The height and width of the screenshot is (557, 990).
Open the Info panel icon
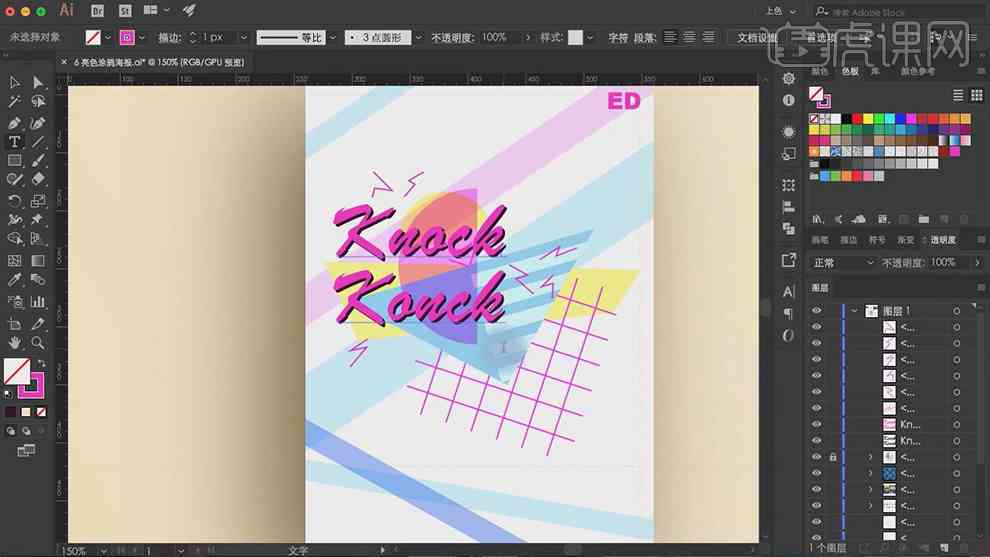789,100
